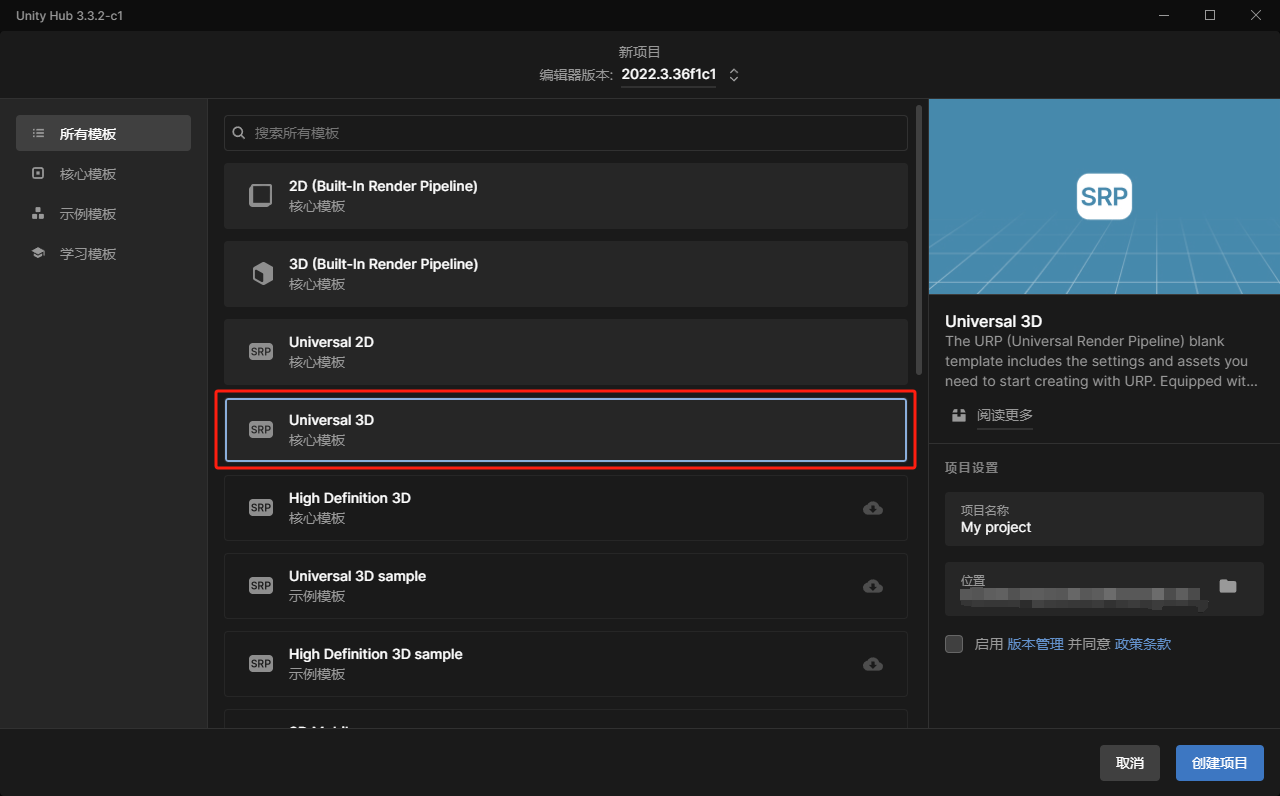Screen dimensions: 1280x796
Task: Choose the High Definition 3D sample template
Action: (566, 664)
